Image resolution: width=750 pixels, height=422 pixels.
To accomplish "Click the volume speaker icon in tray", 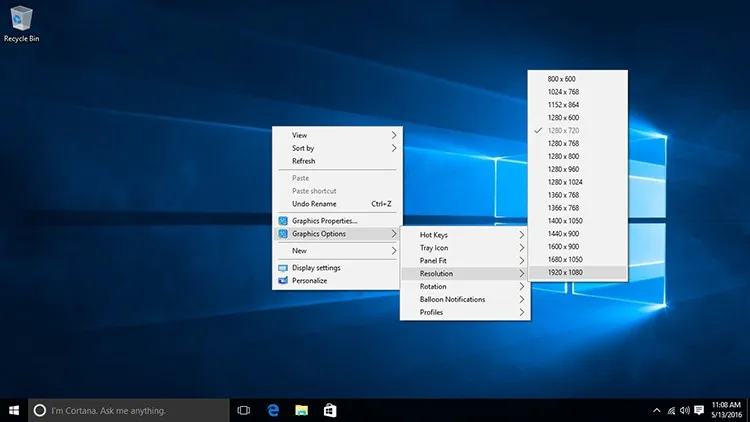I will click(684, 410).
